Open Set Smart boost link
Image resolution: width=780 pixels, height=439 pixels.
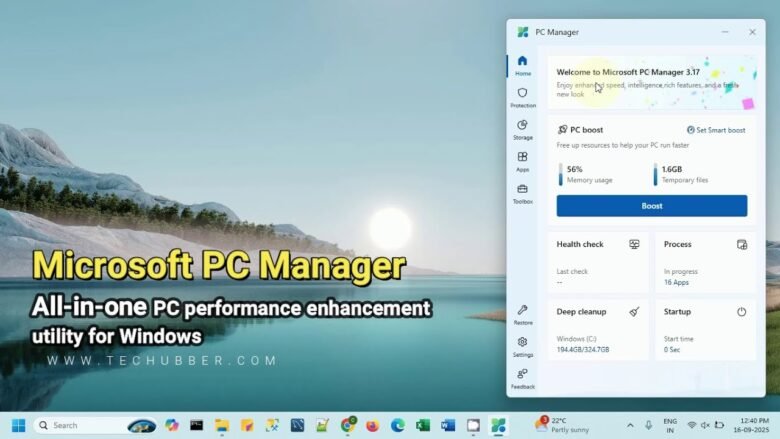(716, 130)
